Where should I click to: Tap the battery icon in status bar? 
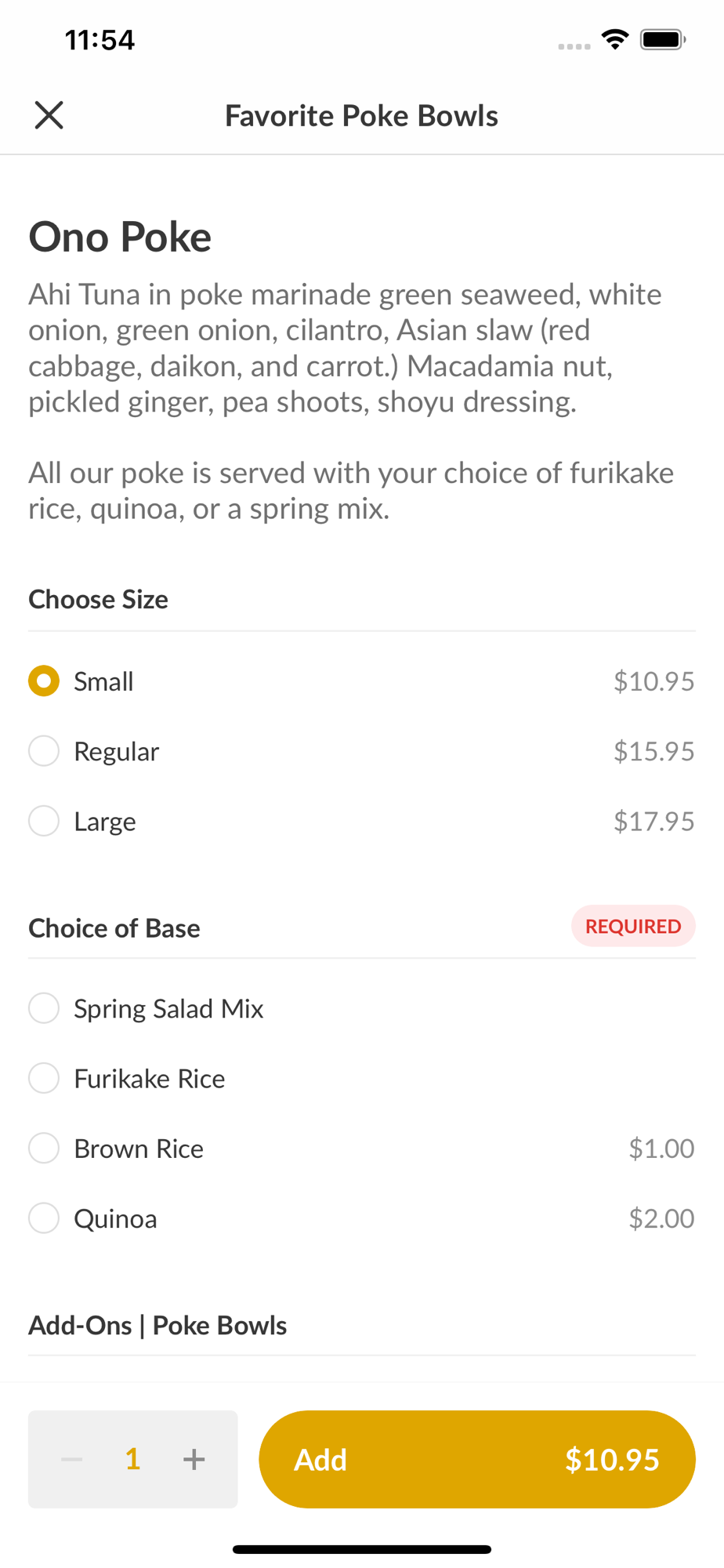(663, 39)
